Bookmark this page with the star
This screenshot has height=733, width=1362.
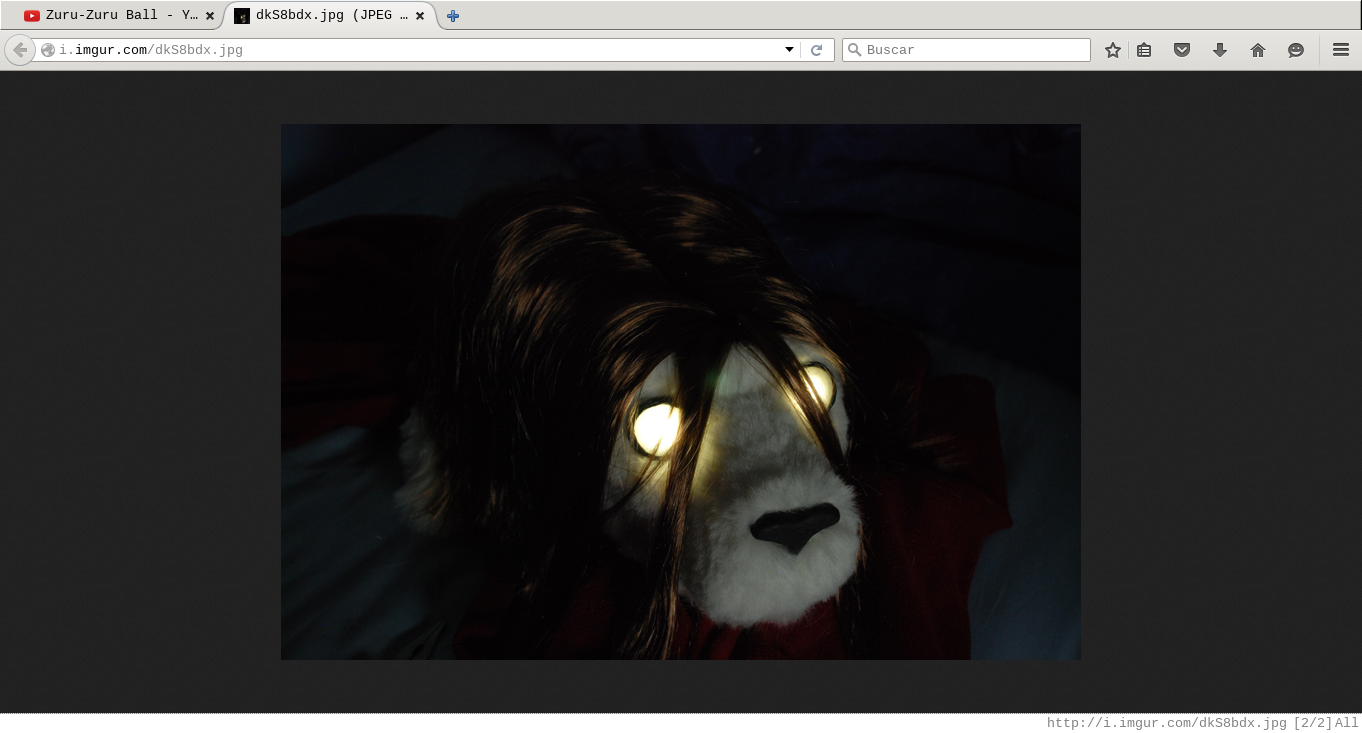[1113, 50]
